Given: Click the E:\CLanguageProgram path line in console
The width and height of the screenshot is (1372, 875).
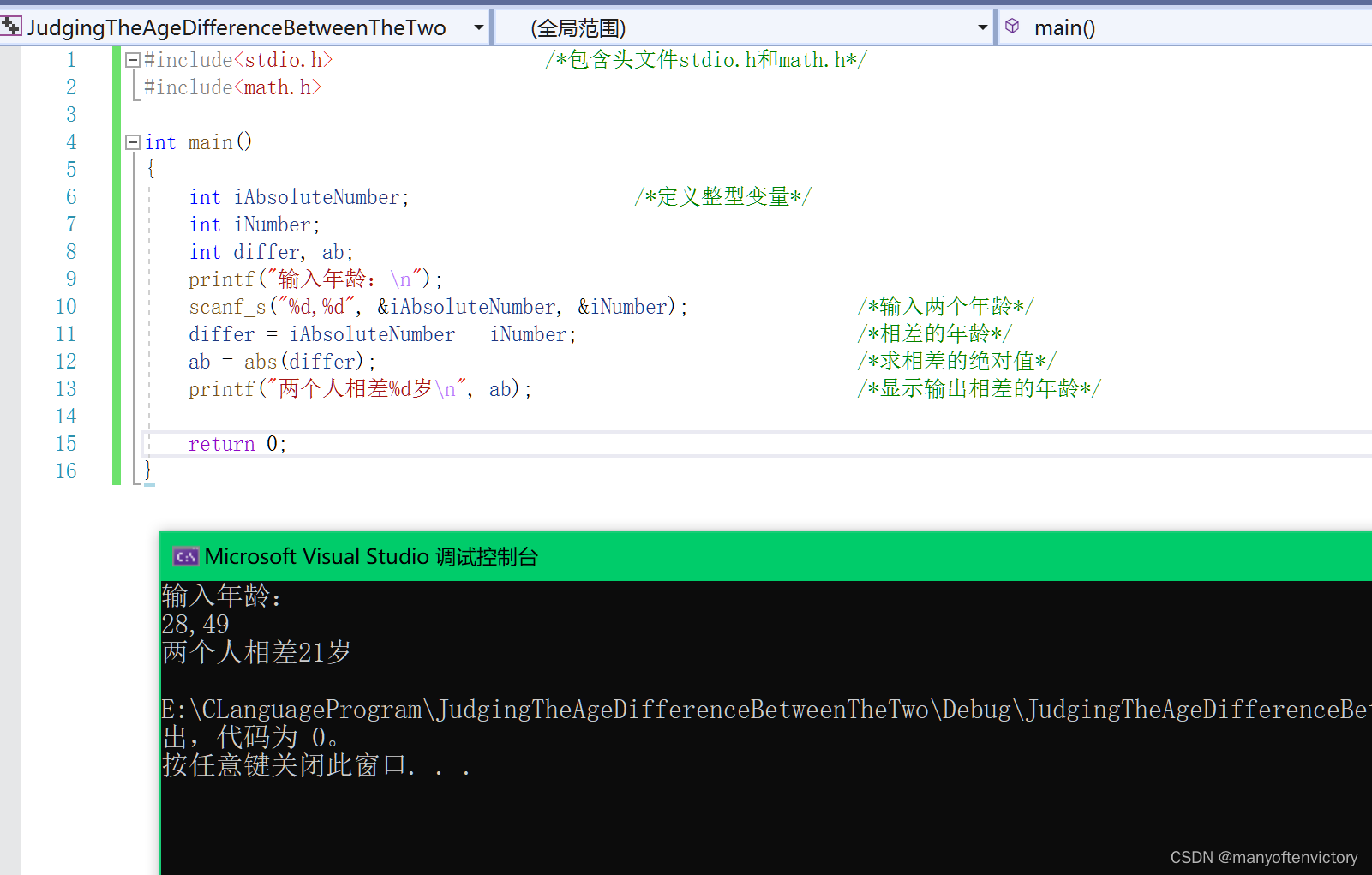Looking at the screenshot, I should pyautogui.click(x=766, y=710).
